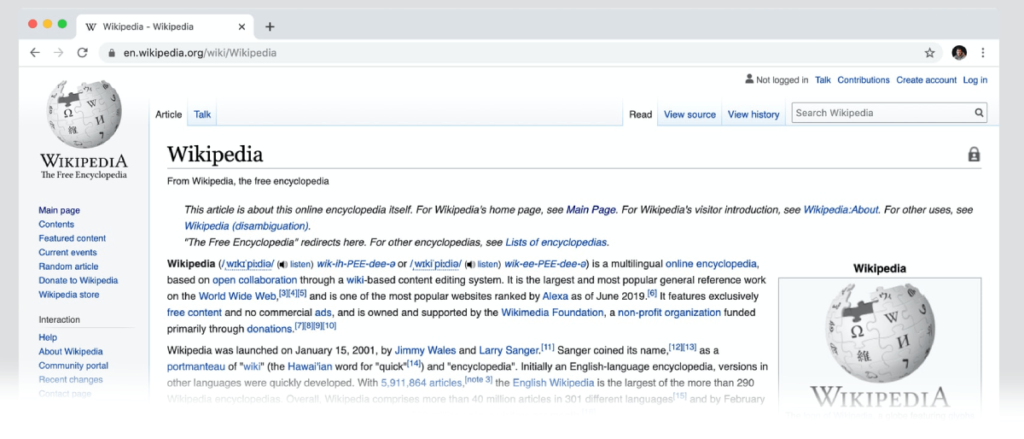
Task: Open the free content link
Action: [195, 312]
